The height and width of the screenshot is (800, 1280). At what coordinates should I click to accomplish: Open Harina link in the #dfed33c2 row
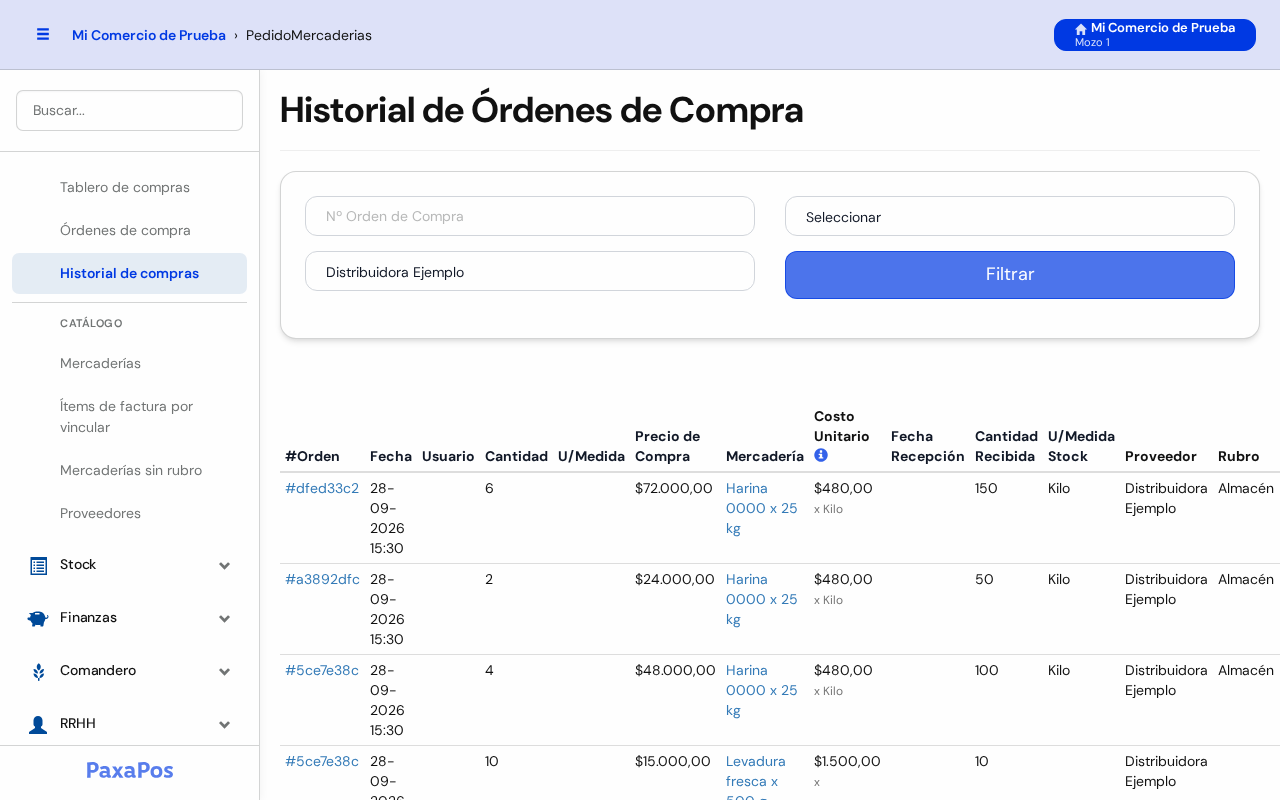[762, 508]
